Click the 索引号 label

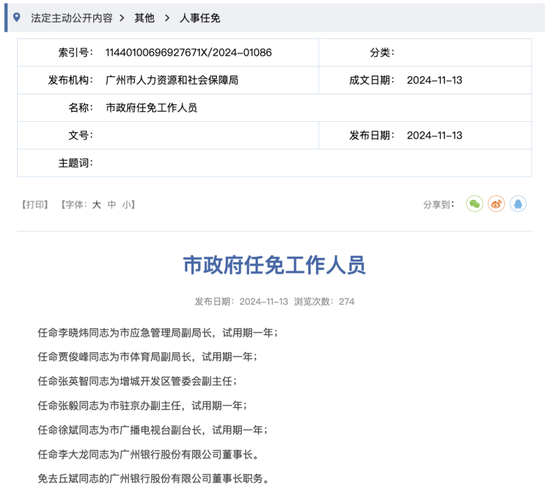tap(75, 53)
